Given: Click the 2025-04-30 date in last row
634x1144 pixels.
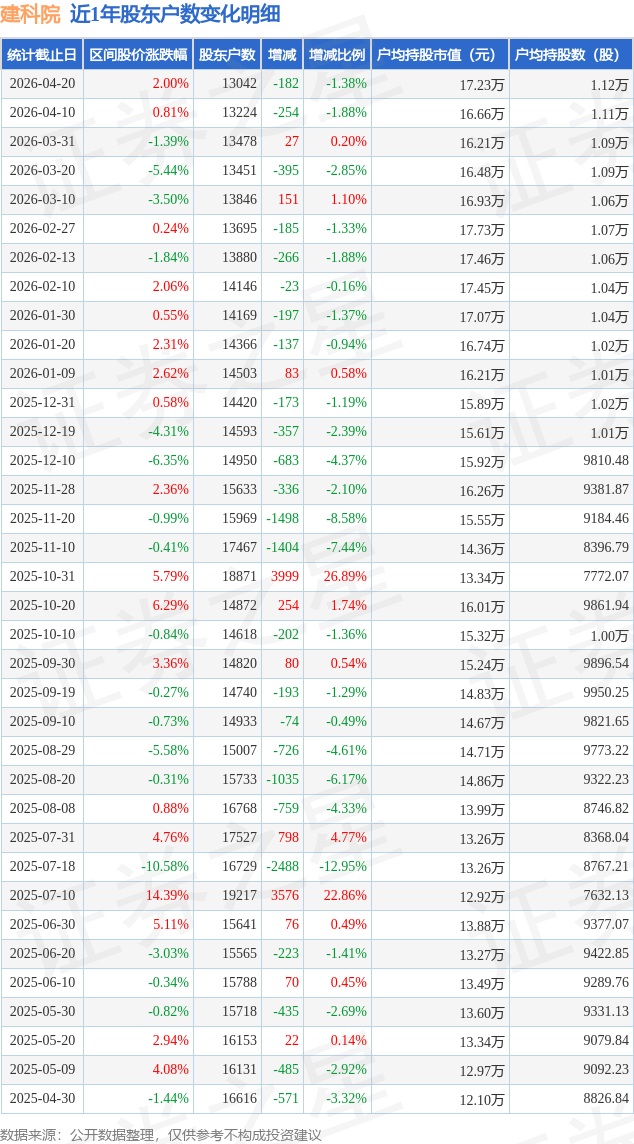Looking at the screenshot, I should pyautogui.click(x=42, y=1098).
